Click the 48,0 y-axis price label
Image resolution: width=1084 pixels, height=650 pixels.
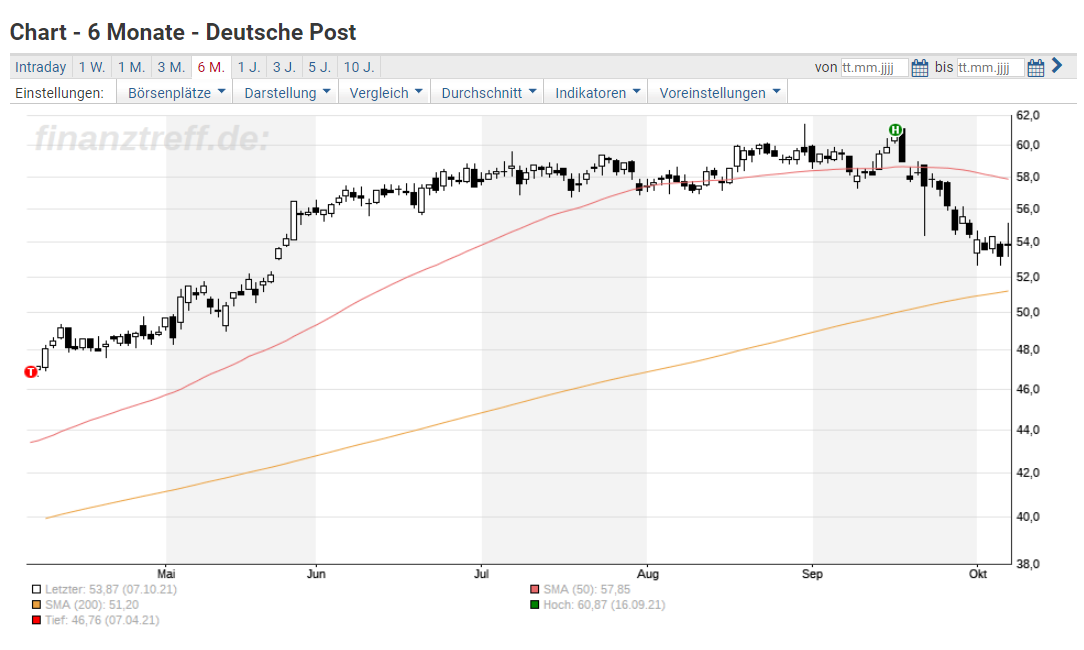coord(1028,350)
